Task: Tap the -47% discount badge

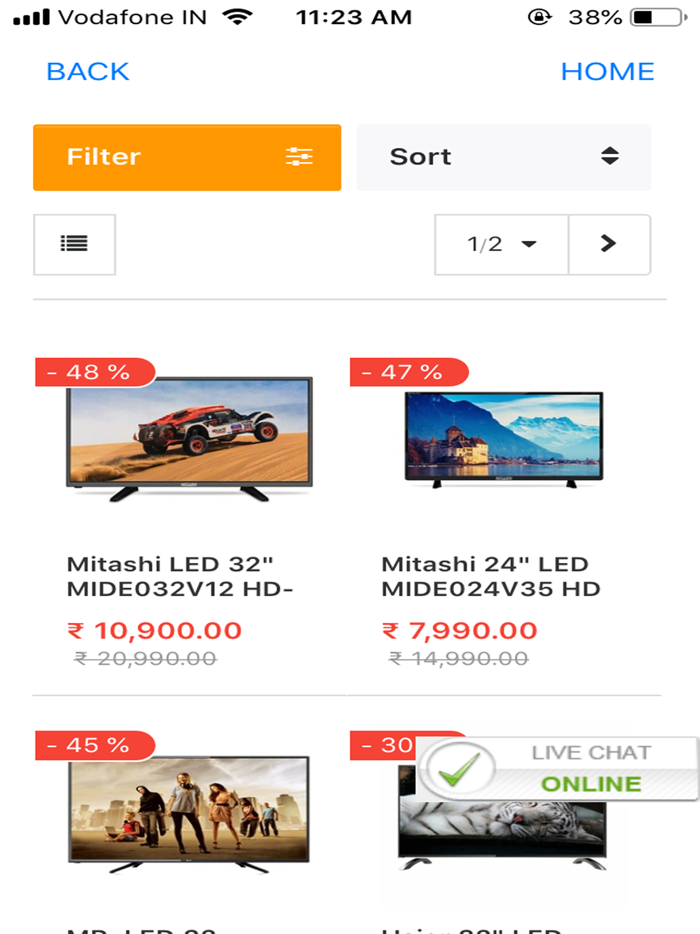Action: [x=408, y=372]
